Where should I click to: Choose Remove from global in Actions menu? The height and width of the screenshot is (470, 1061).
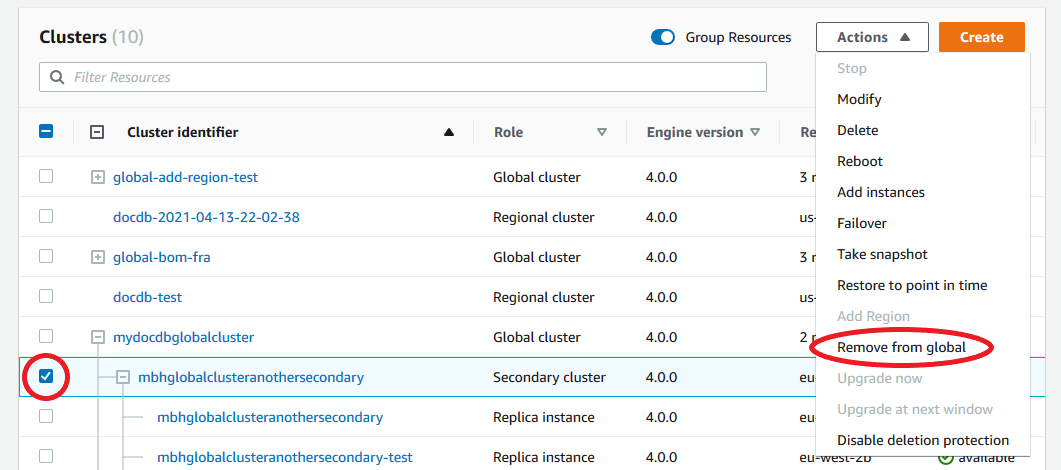tap(901, 347)
